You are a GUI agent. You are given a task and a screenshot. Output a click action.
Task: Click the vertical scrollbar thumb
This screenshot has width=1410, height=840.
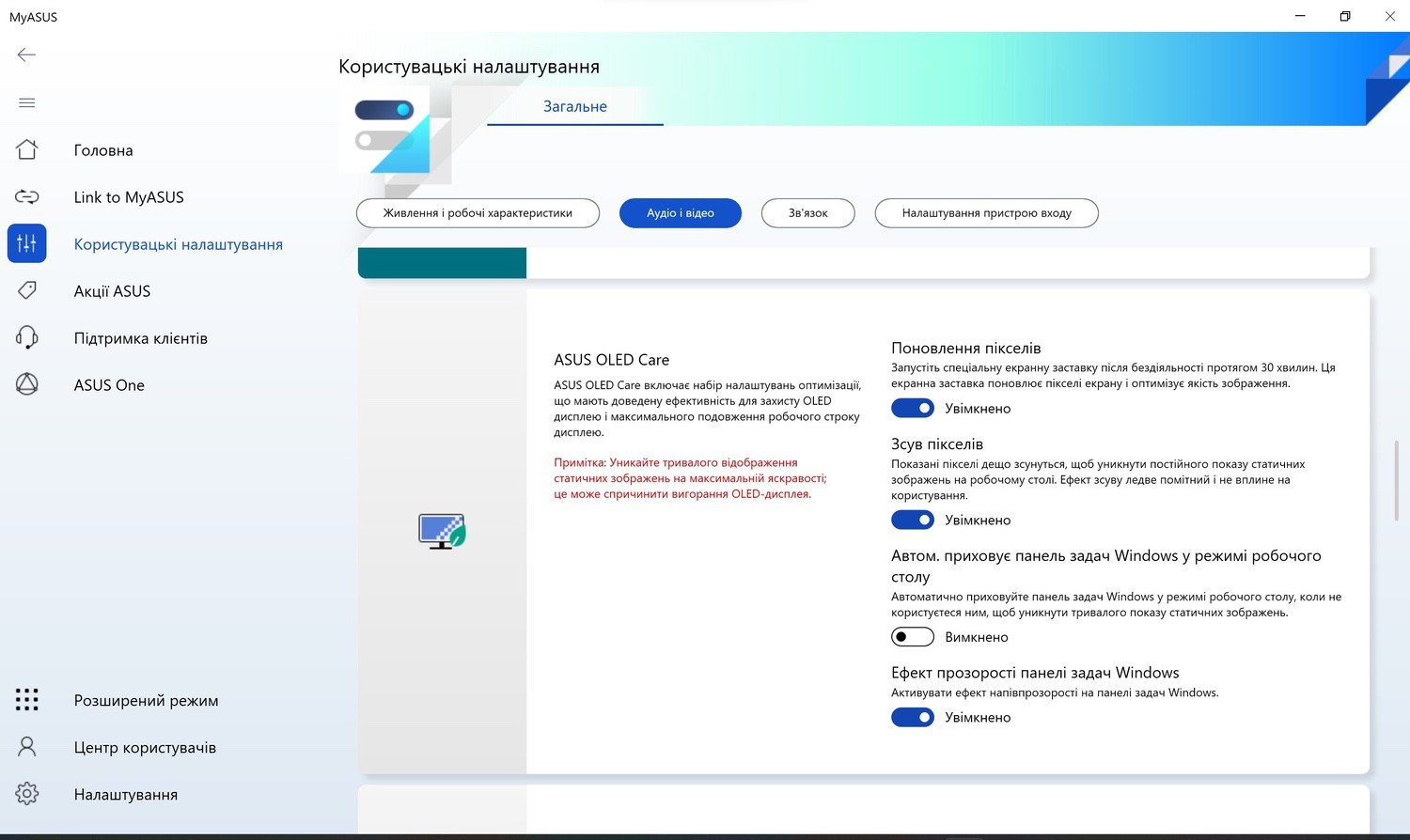tap(1397, 479)
